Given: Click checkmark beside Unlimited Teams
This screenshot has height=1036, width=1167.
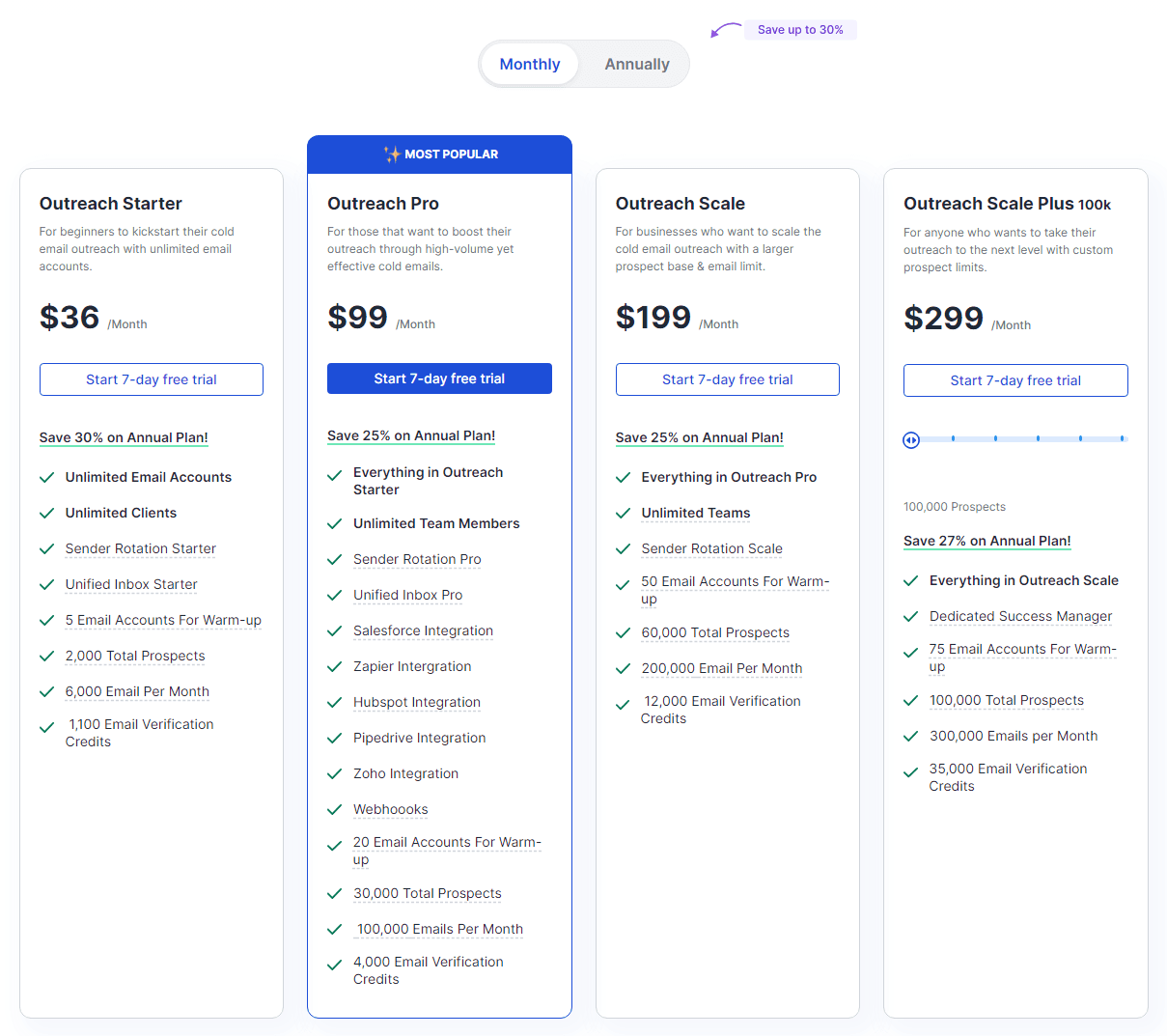Looking at the screenshot, I should 623,513.
